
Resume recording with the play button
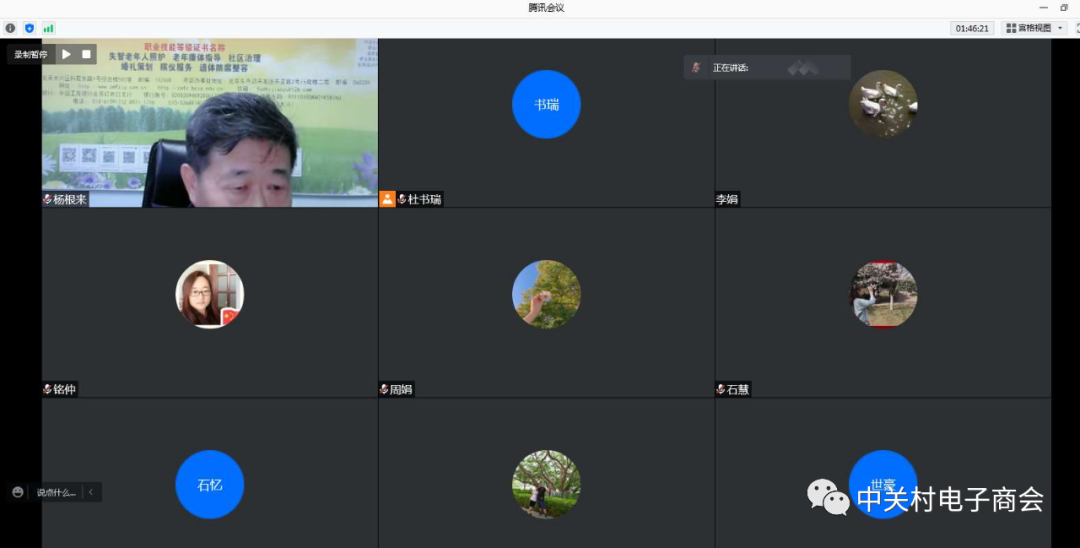[x=66, y=54]
